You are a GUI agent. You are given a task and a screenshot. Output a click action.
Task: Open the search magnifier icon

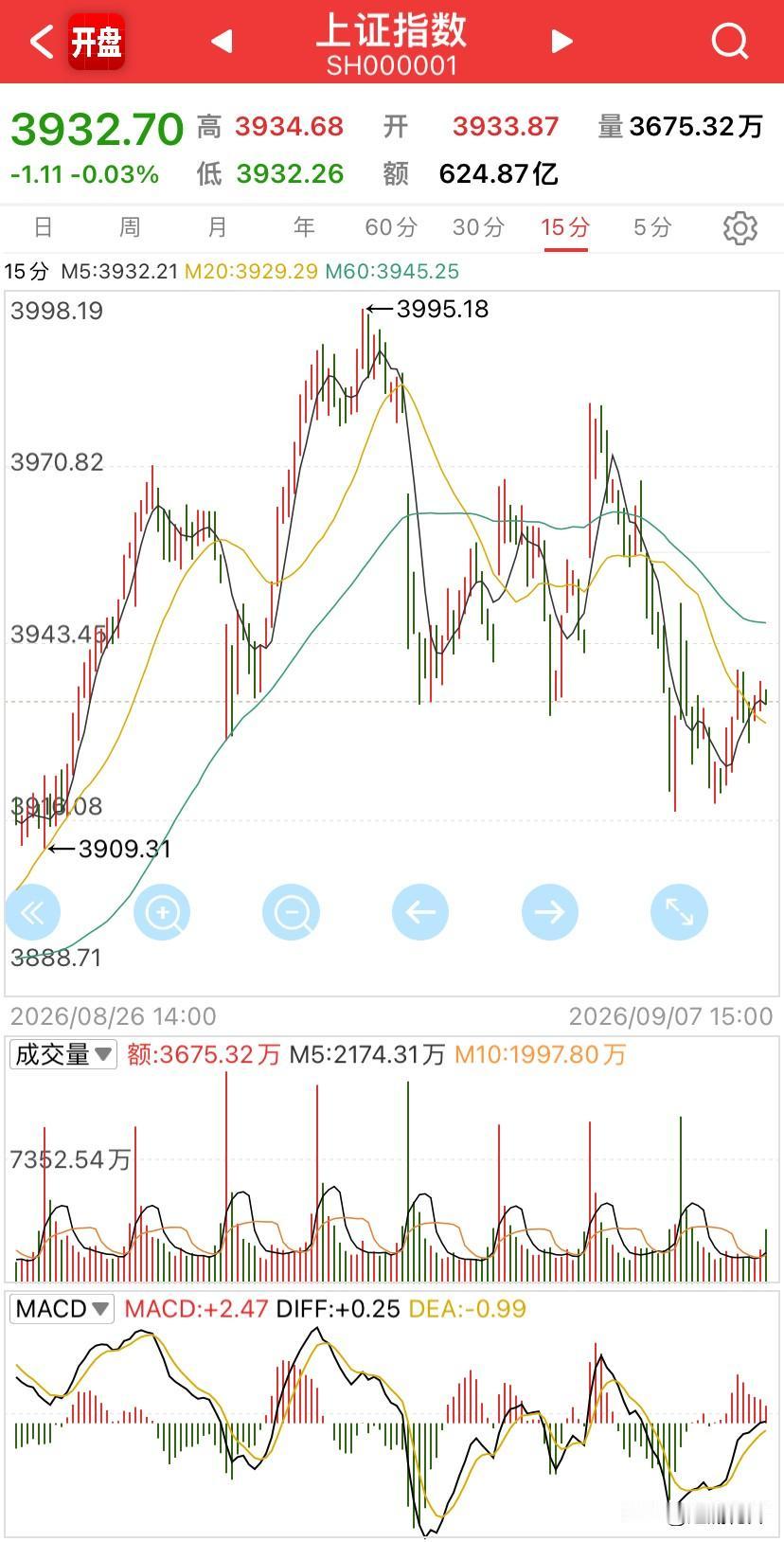point(730,41)
